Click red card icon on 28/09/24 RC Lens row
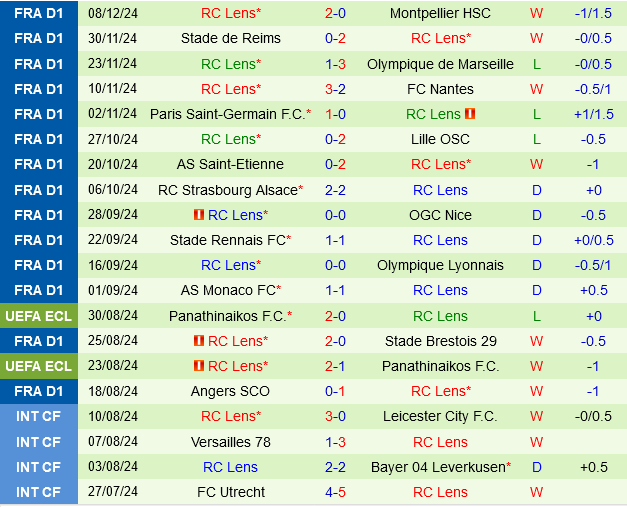 tap(199, 215)
